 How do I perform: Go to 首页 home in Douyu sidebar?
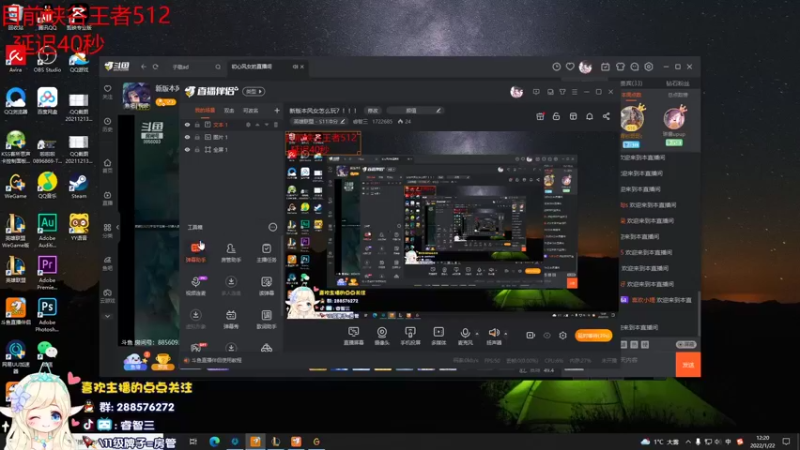tap(108, 166)
